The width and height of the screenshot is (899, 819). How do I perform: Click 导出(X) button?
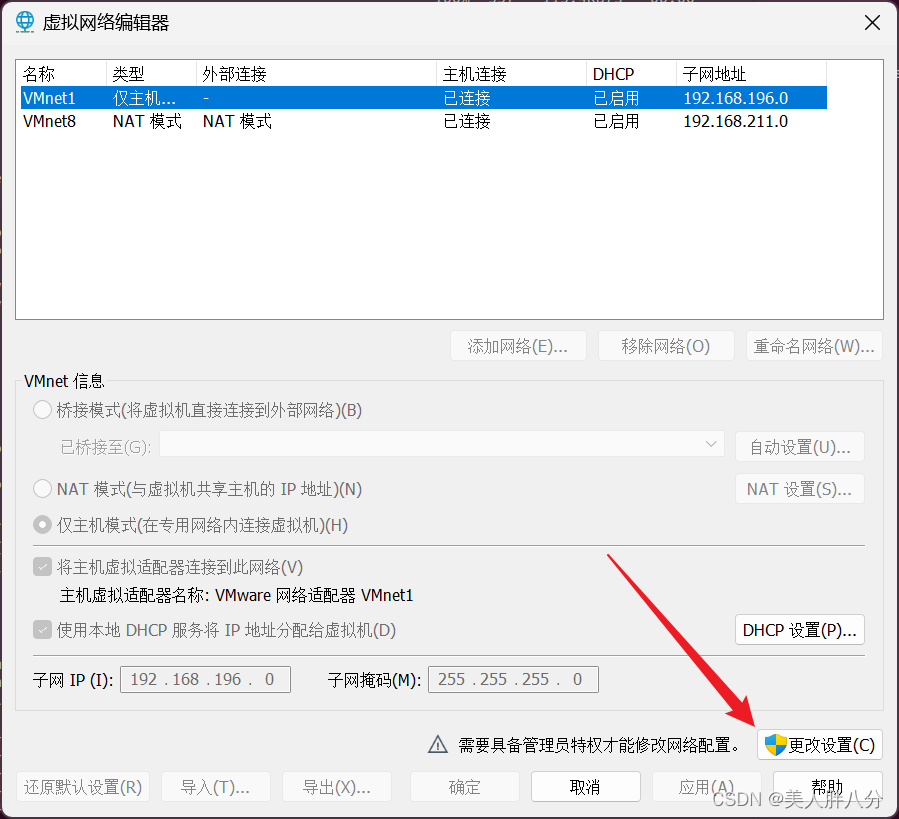click(x=337, y=787)
